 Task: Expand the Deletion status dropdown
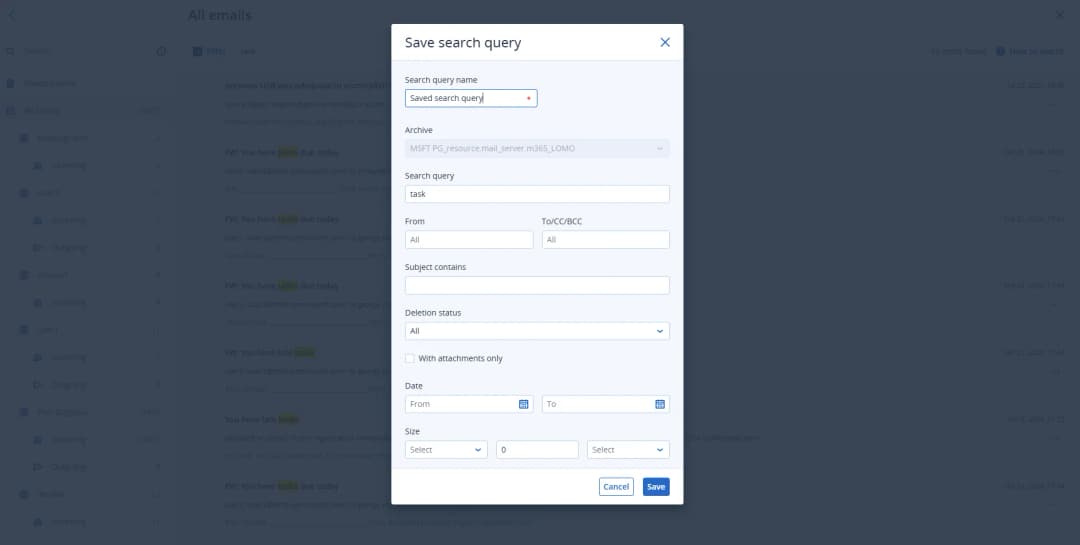click(x=537, y=331)
